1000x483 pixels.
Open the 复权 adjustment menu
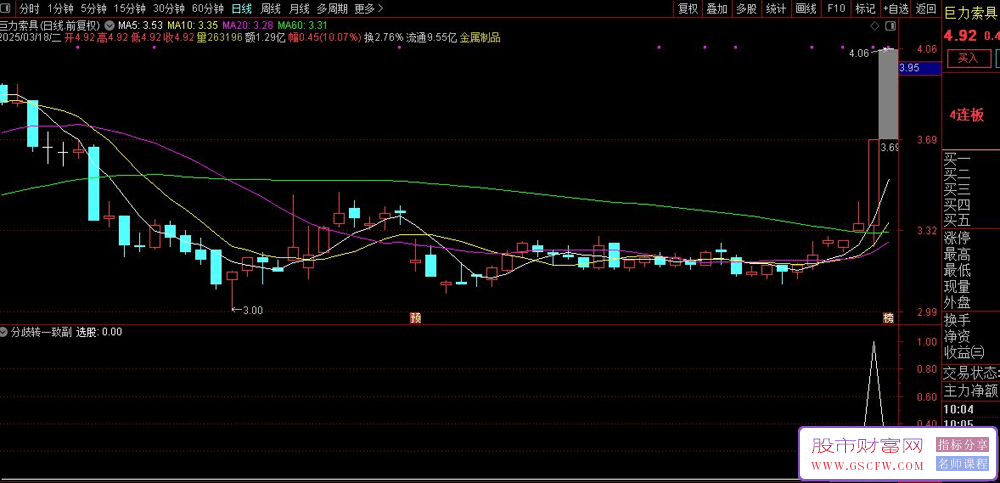[688, 8]
